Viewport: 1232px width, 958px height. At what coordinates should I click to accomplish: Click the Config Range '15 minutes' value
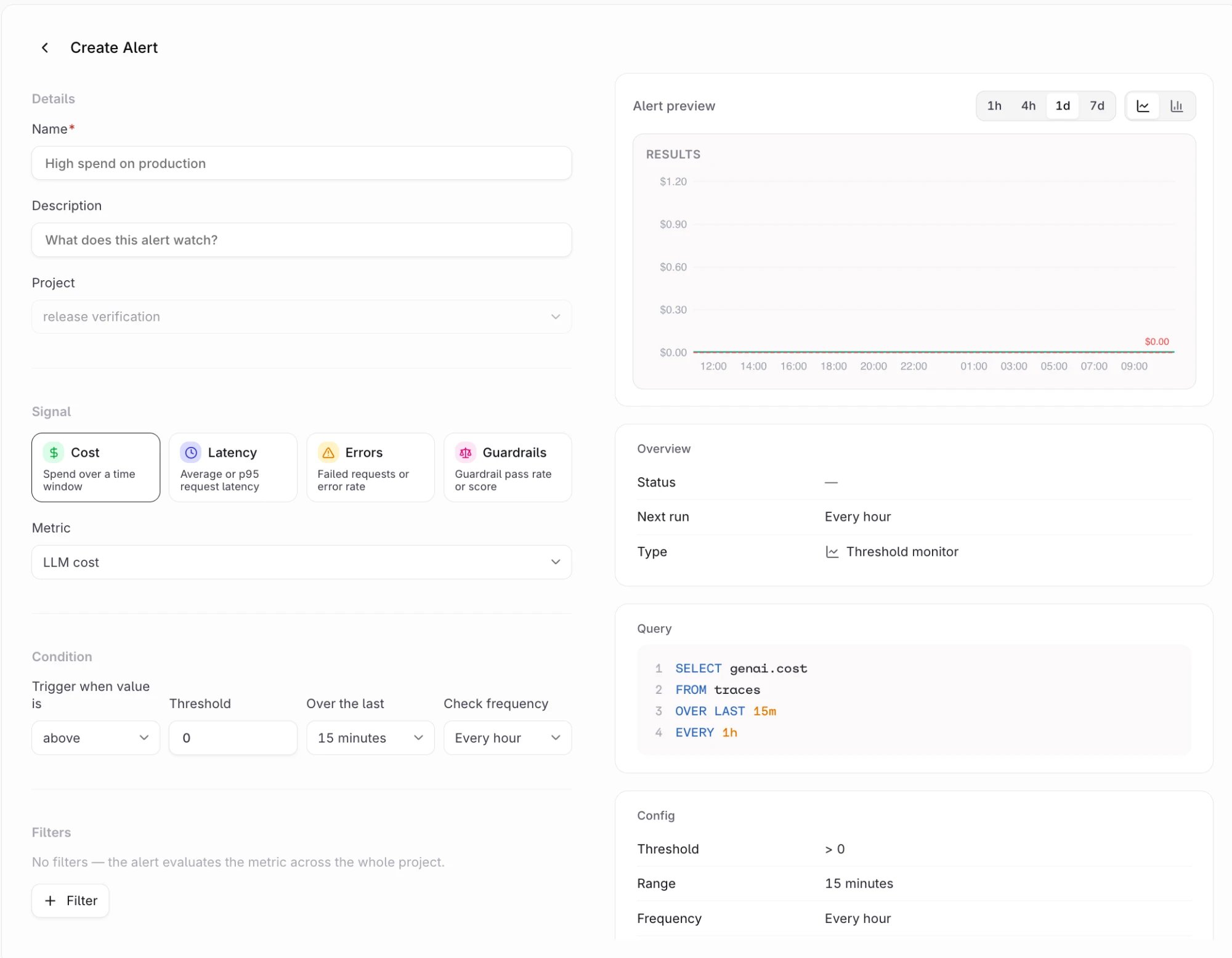pyautogui.click(x=859, y=884)
